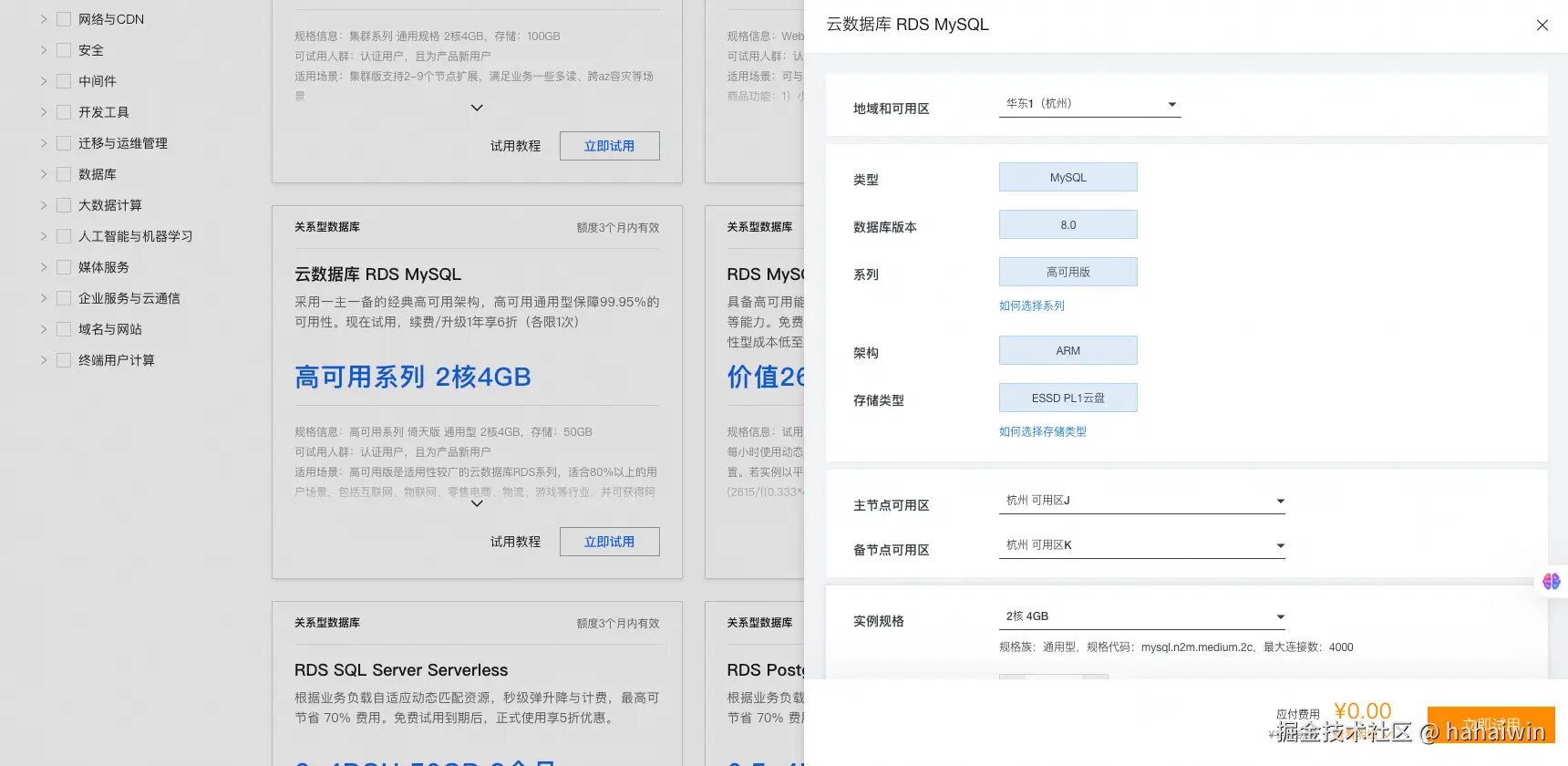
Task: Expand details chevron on 云数据库 RDS MySQL card
Action: coord(477,503)
